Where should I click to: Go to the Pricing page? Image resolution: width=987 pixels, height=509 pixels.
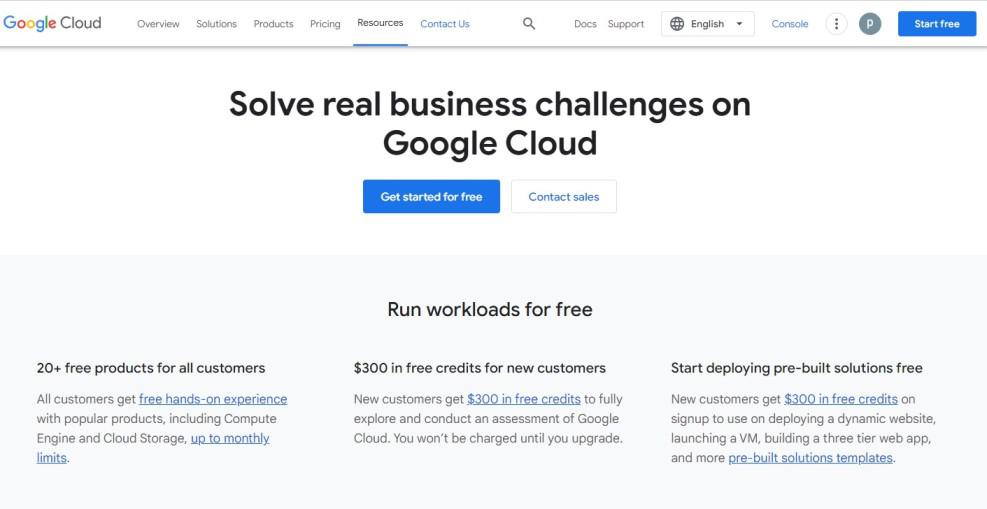point(325,24)
